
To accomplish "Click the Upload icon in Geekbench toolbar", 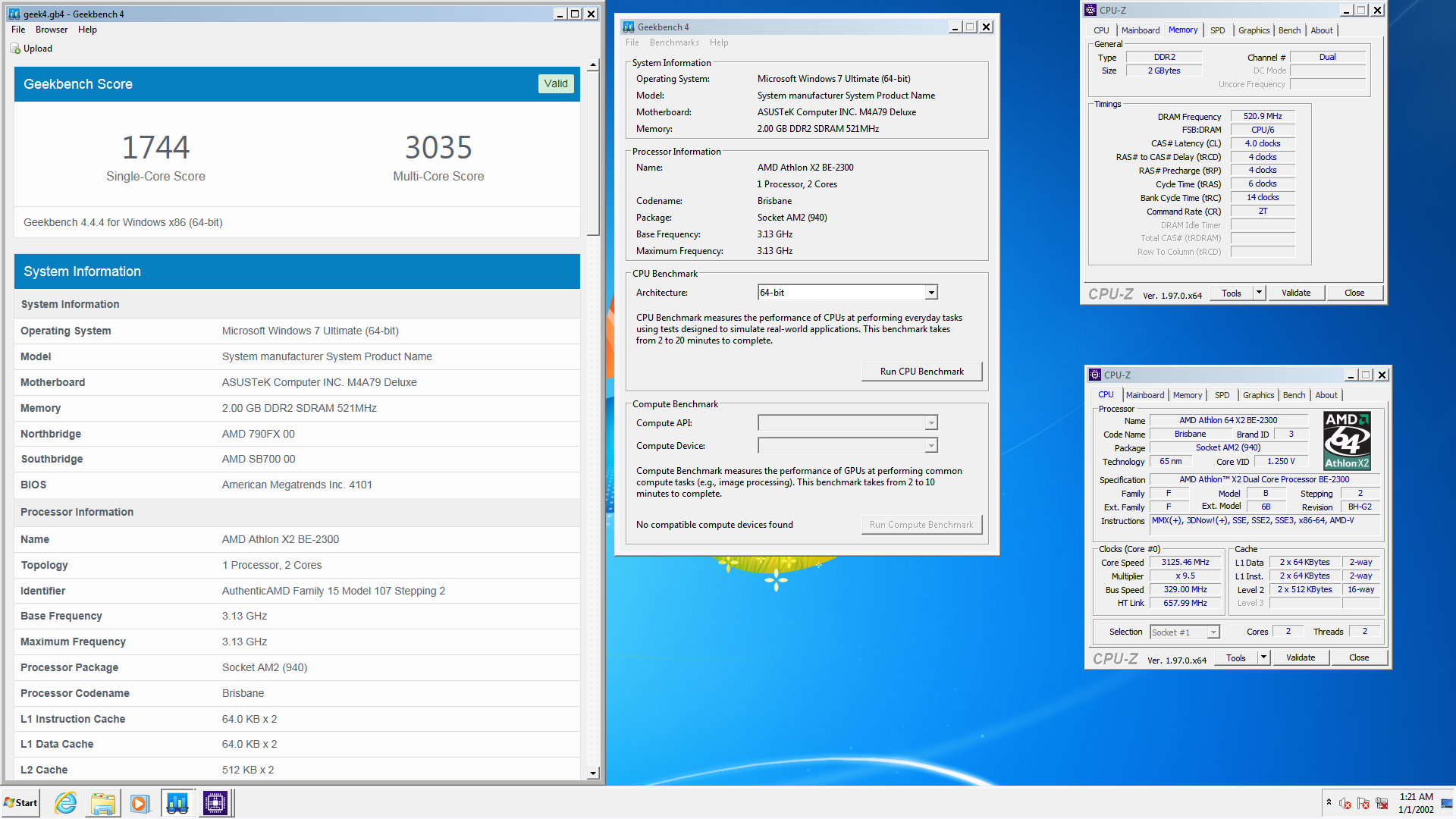I will click(x=15, y=49).
